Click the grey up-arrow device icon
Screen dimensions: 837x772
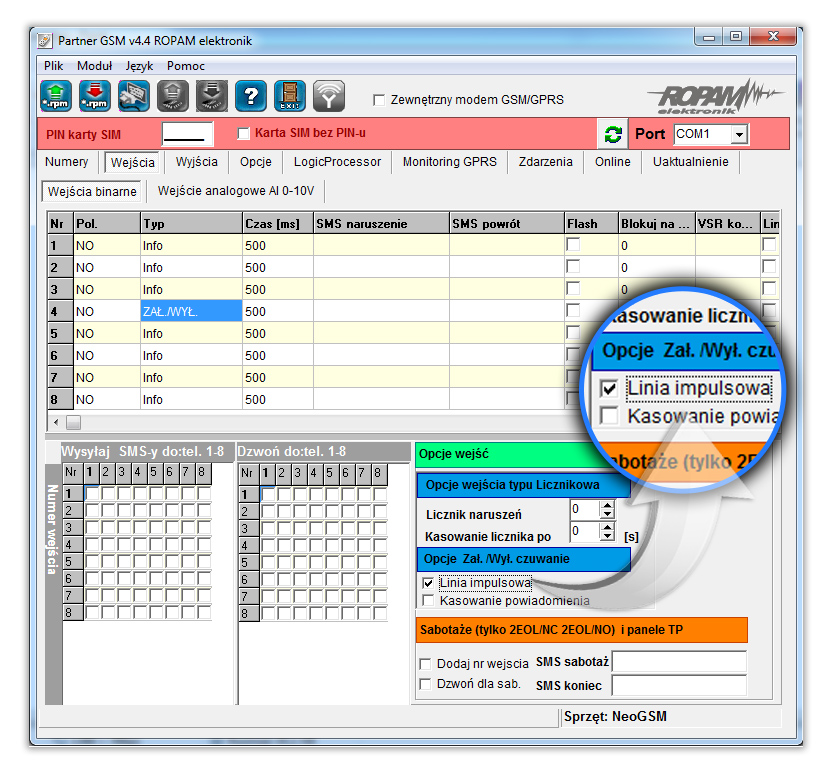173,95
